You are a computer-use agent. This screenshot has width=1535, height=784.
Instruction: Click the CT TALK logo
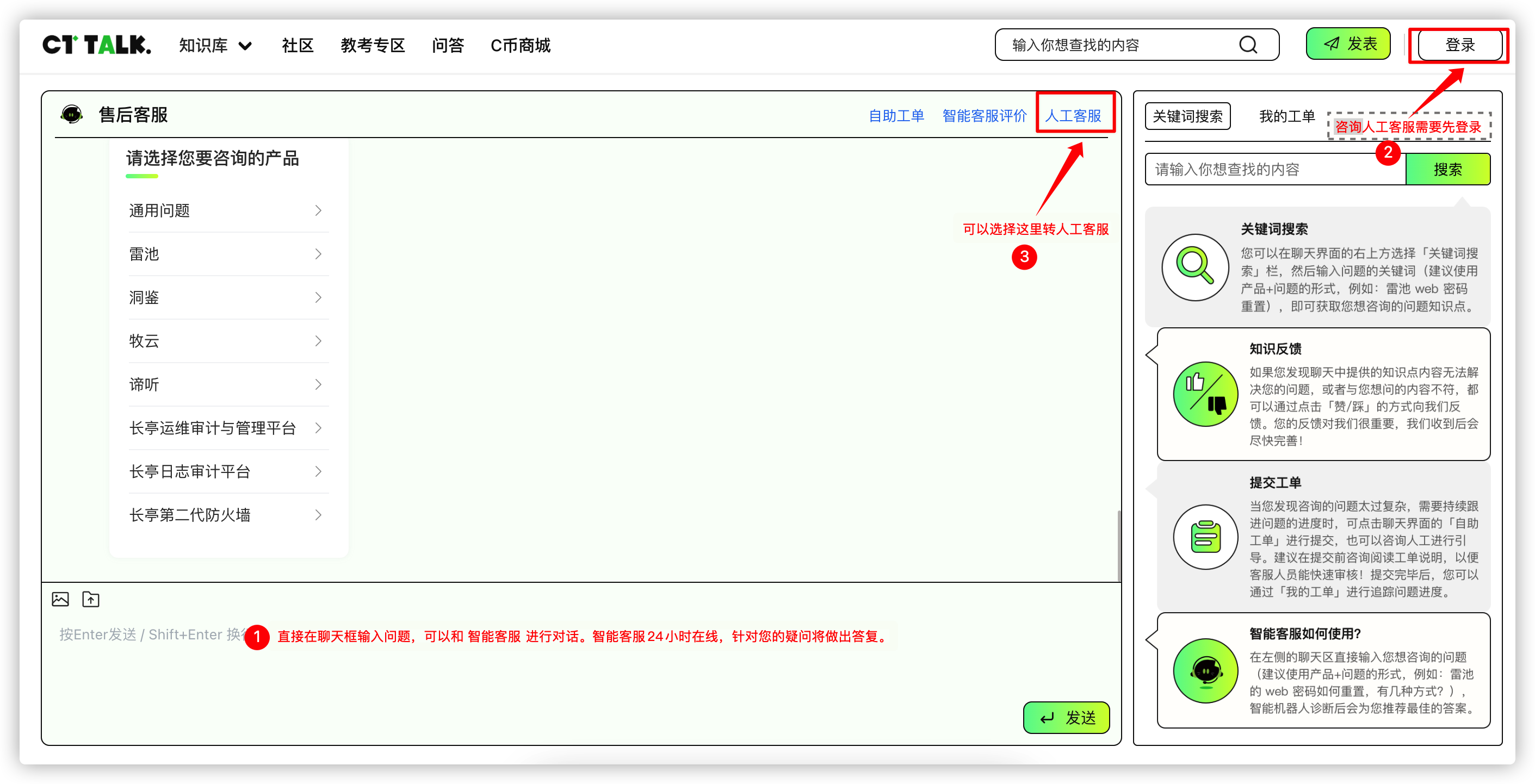click(x=97, y=45)
